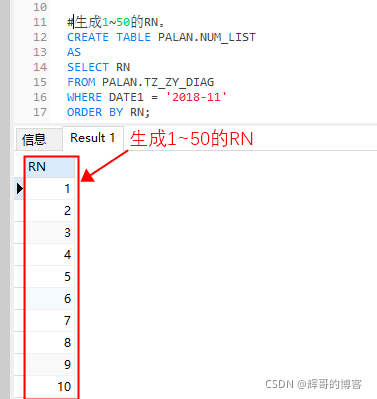Select the Result 1 tab
Image resolution: width=377 pixels, height=399 pixels.
(x=93, y=138)
